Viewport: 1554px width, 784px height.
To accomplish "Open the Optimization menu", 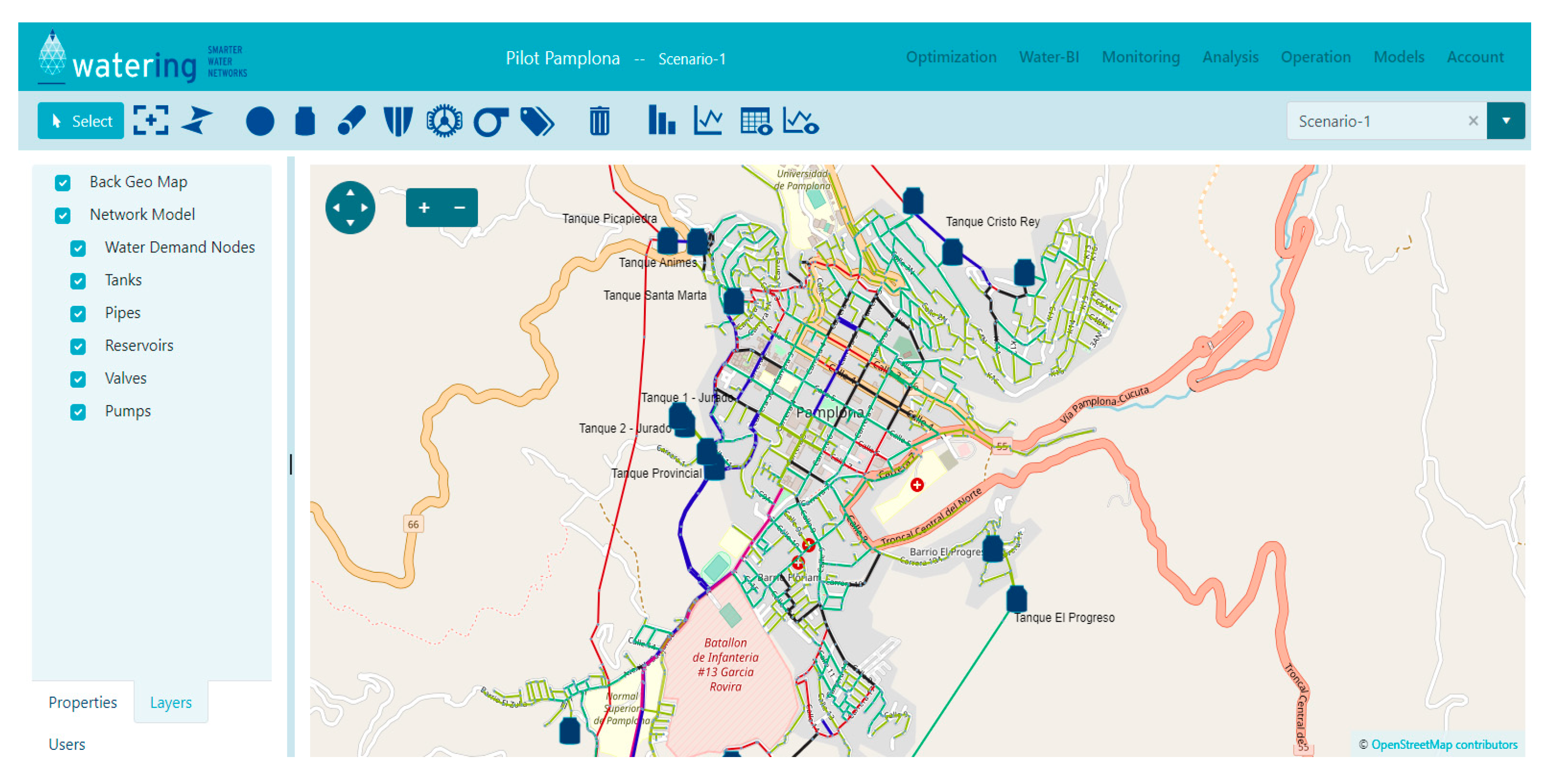I will [951, 57].
